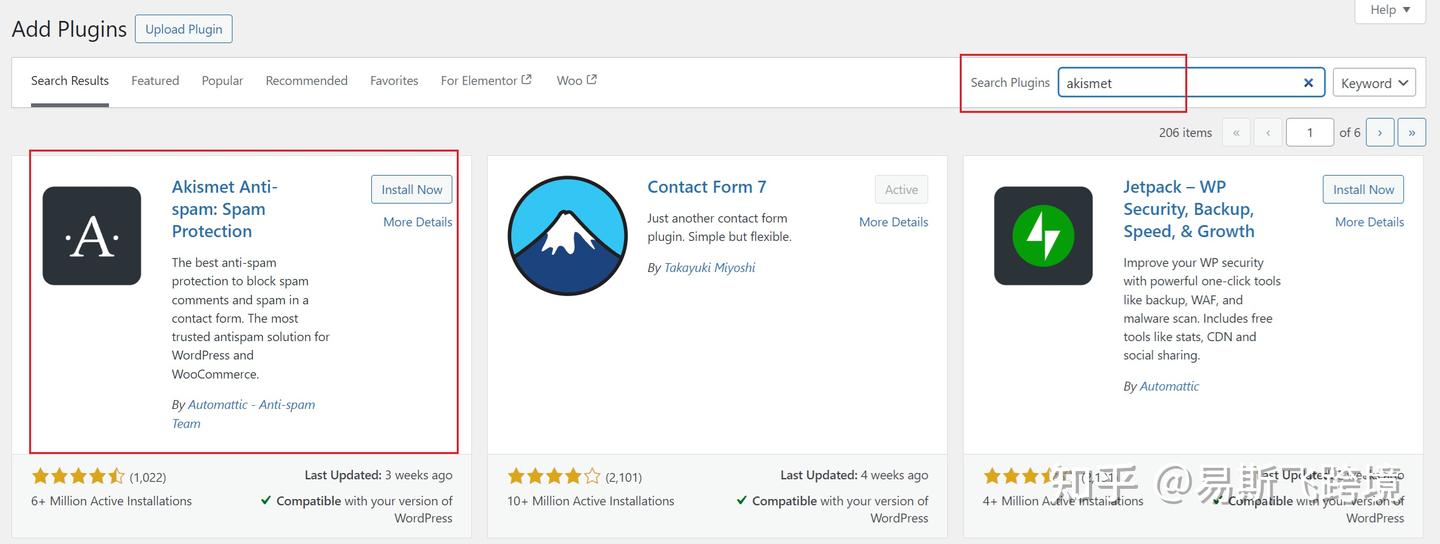Click the Akismet plugin logo icon
The image size is (1440, 544).
pos(92,236)
